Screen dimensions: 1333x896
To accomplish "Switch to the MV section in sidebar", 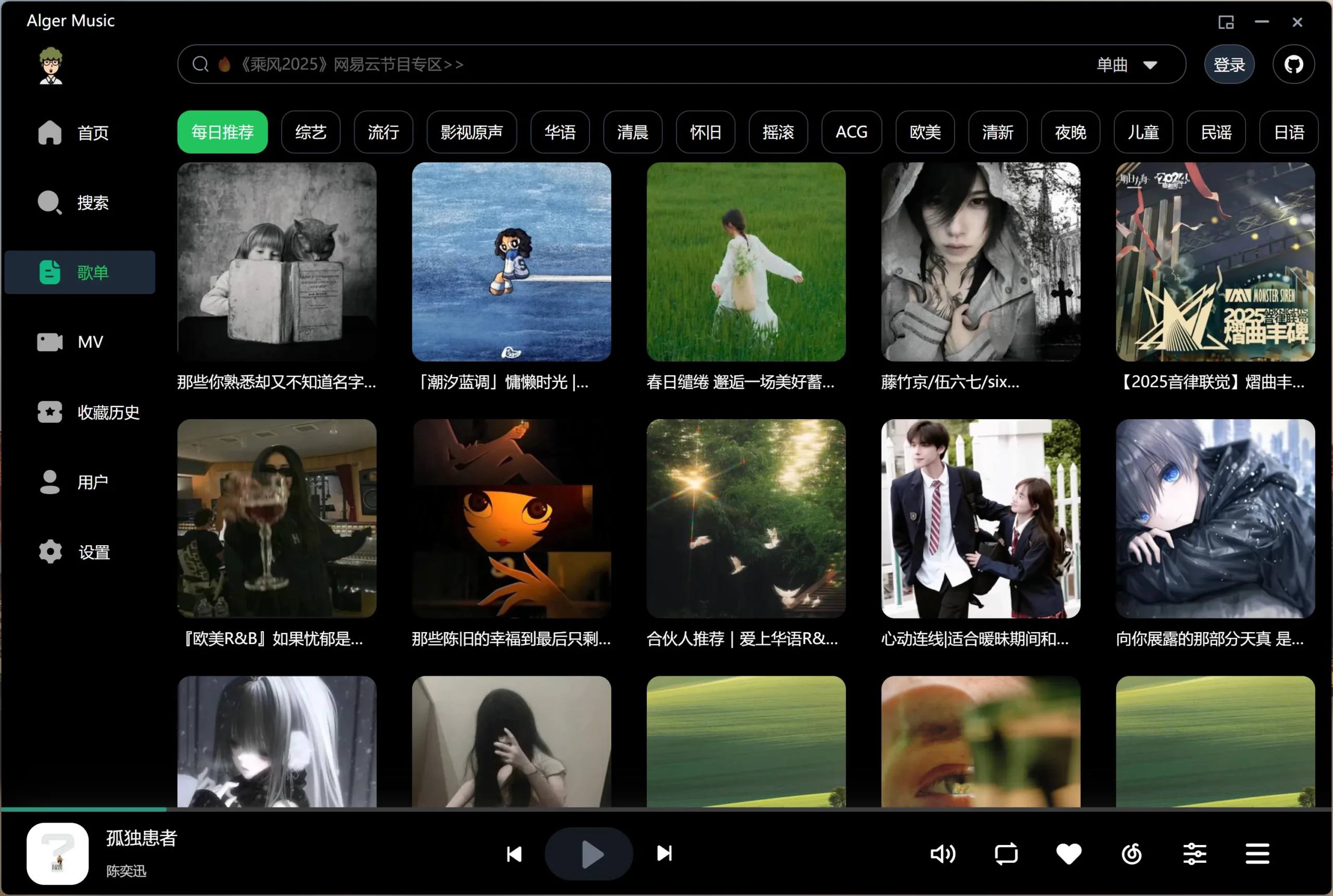I will [x=90, y=342].
